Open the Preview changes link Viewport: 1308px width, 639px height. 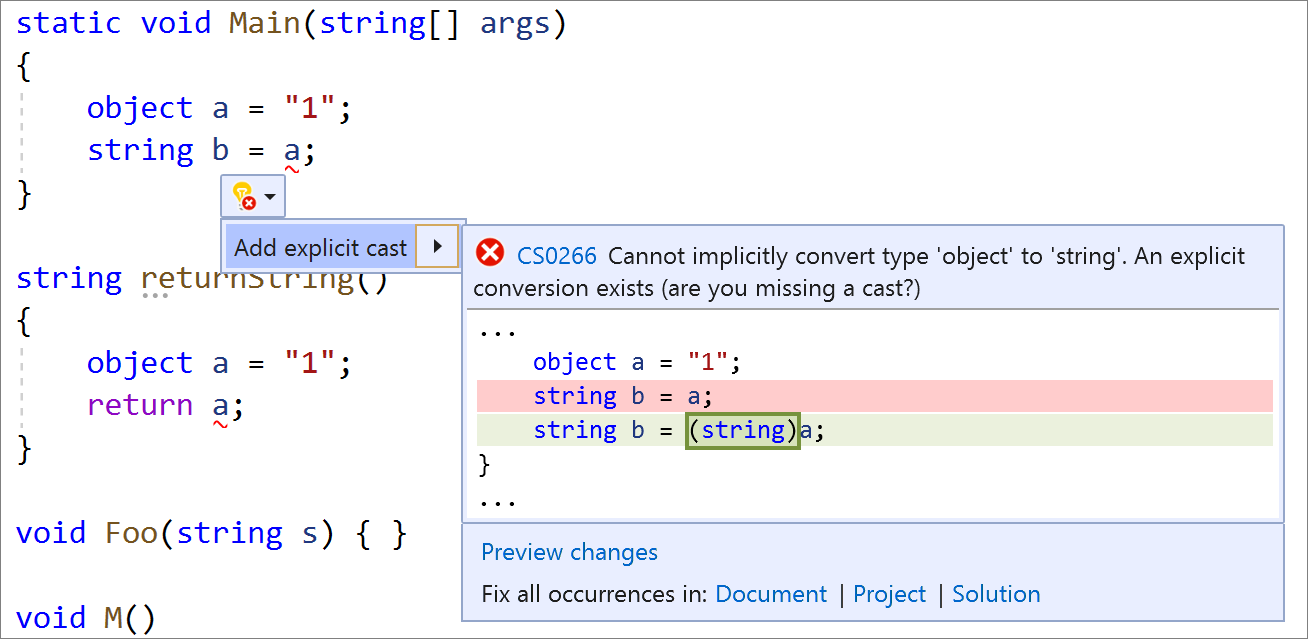569,552
